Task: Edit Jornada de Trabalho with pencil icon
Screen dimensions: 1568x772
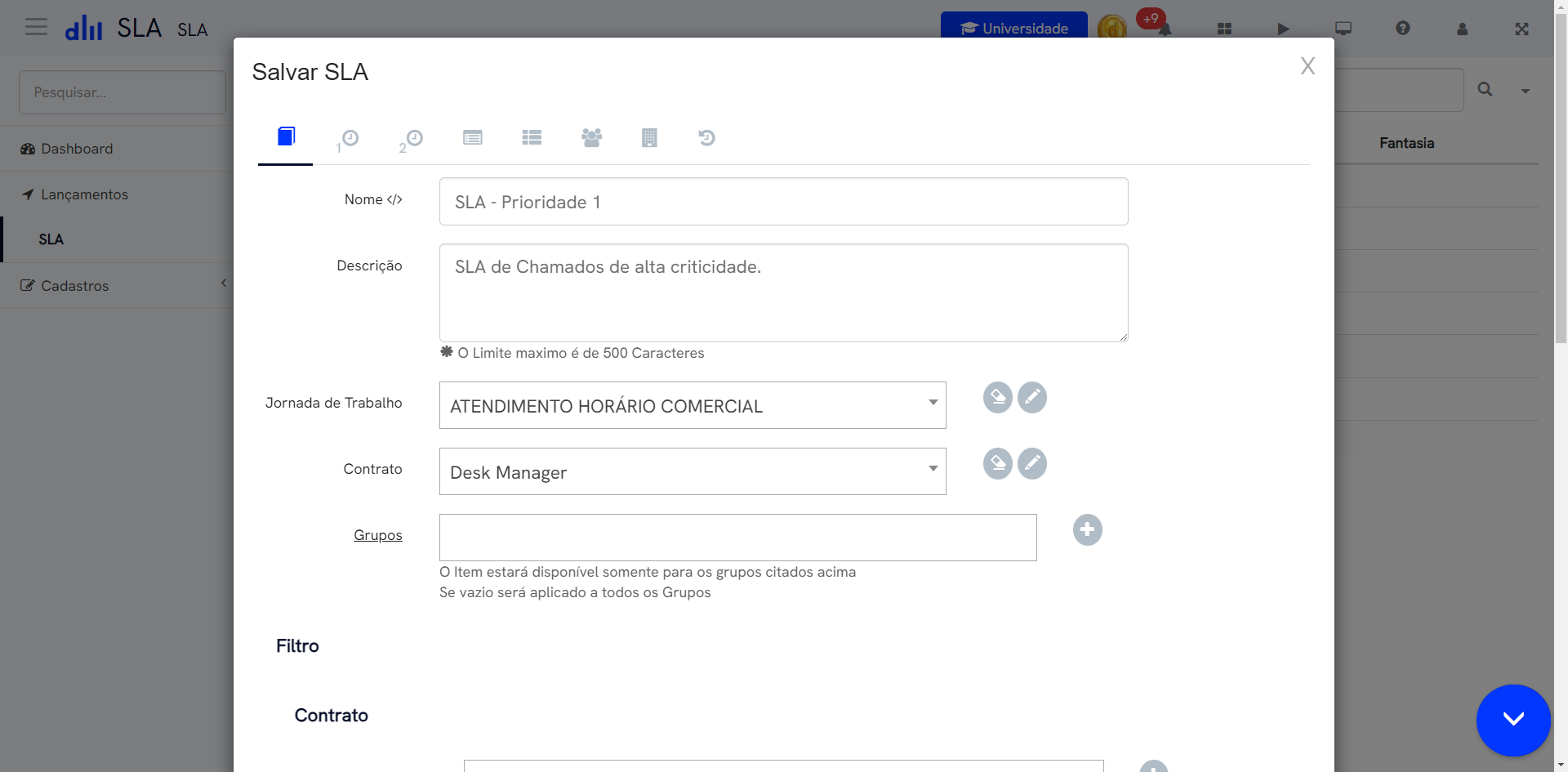Action: [1032, 398]
